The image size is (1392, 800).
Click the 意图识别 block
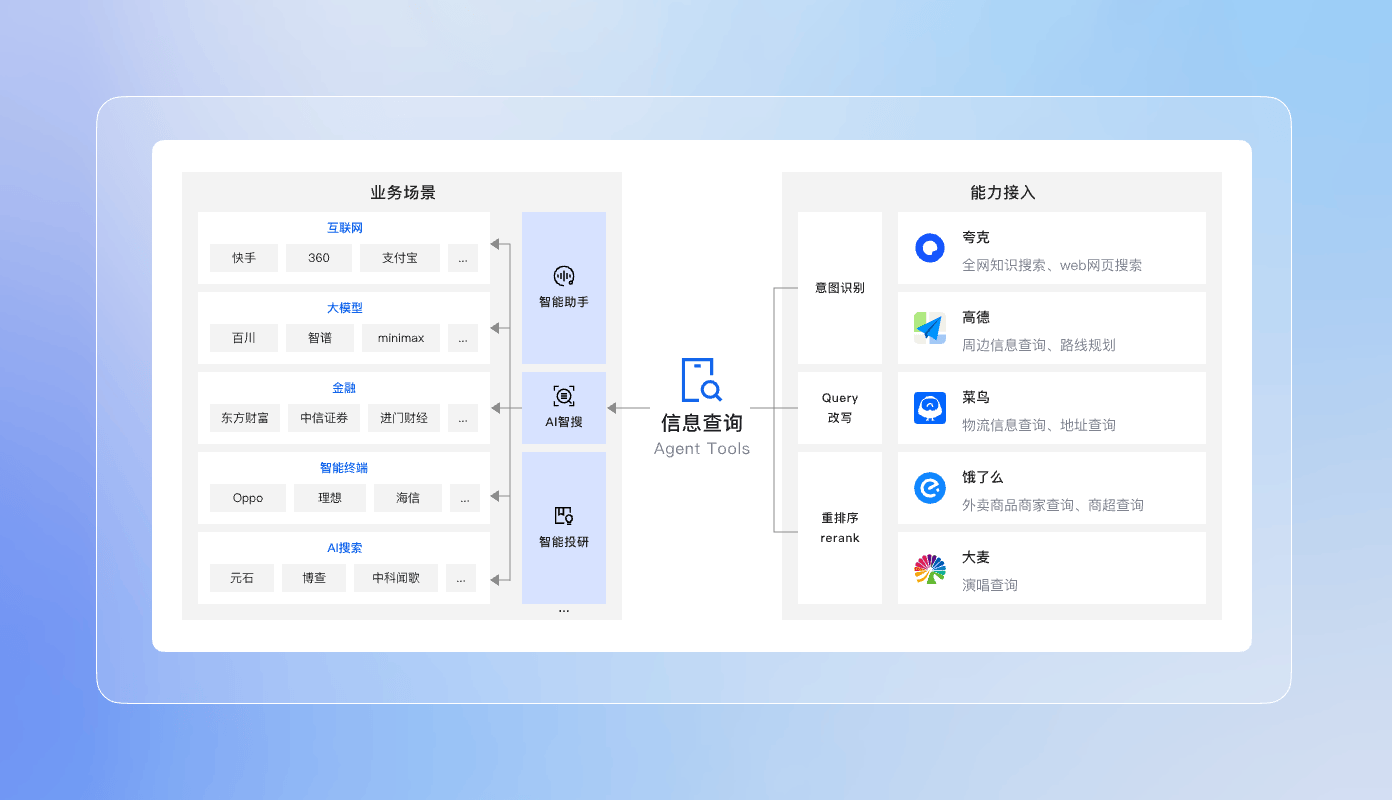[x=840, y=288]
